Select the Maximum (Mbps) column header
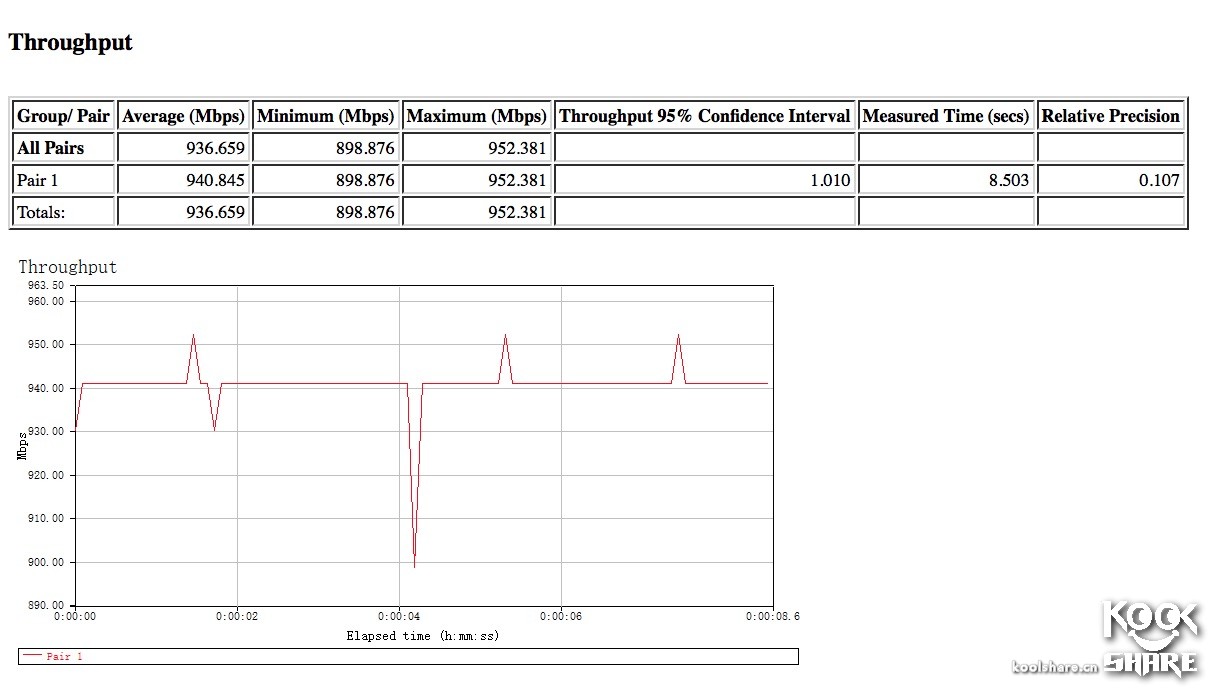This screenshot has height=692, width=1214. (x=477, y=116)
